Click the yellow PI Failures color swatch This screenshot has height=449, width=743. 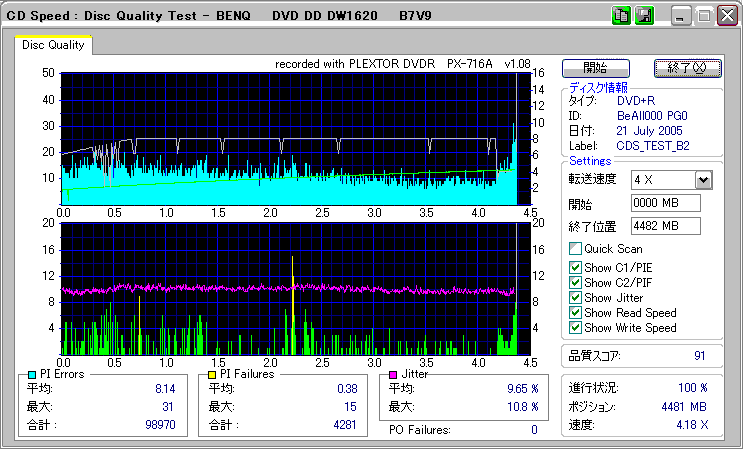tap(211, 374)
